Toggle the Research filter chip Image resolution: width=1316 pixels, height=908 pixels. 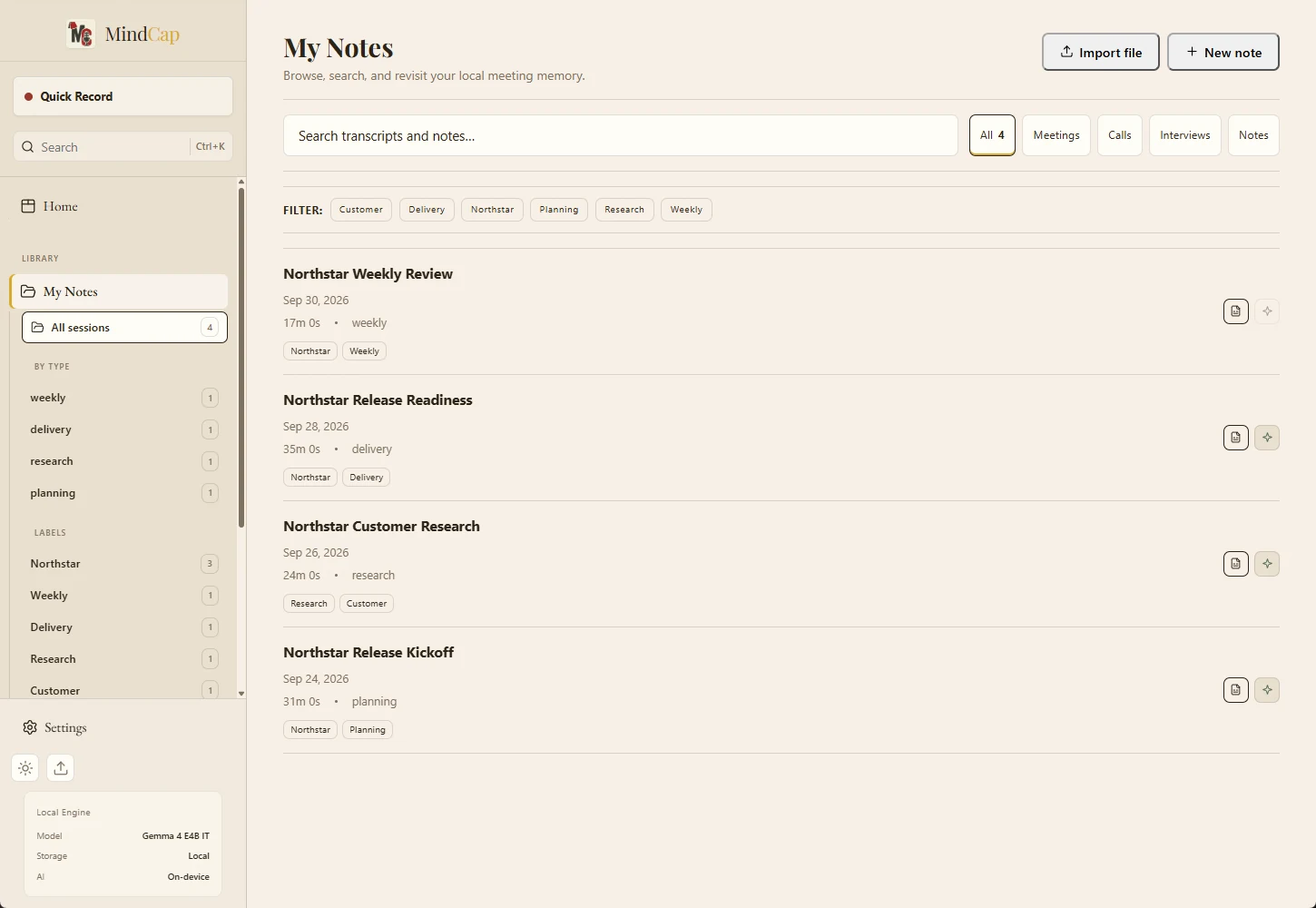[624, 210]
